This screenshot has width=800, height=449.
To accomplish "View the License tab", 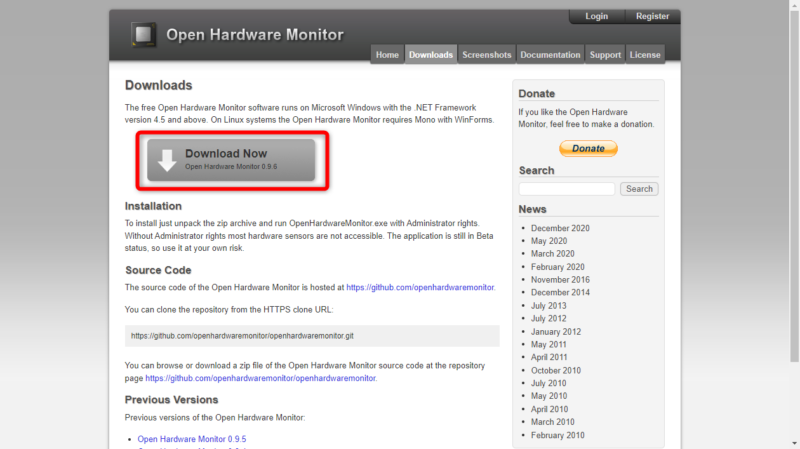I will click(x=645, y=55).
